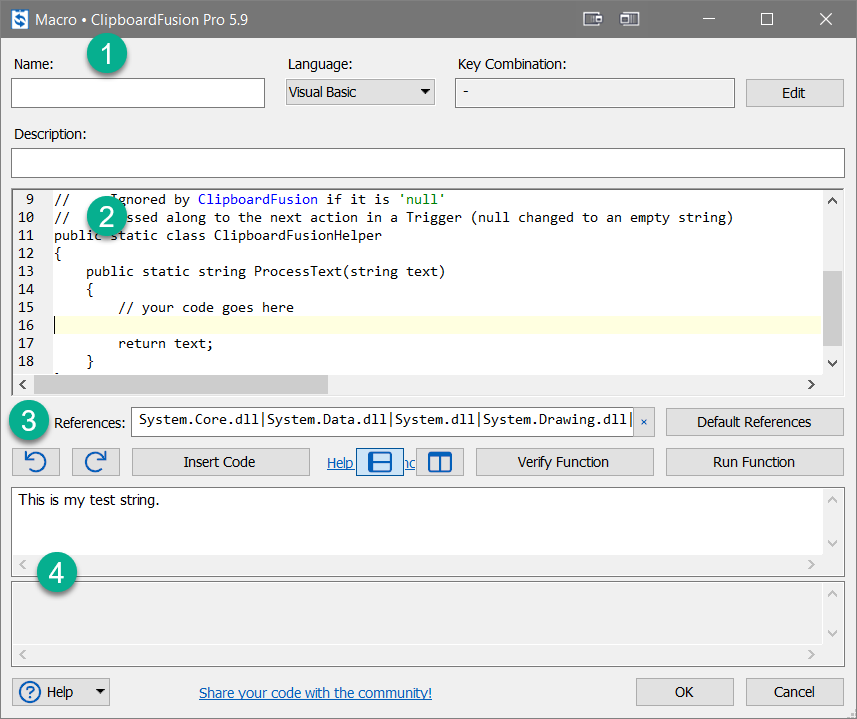
Task: Focus the Description text field
Action: (428, 163)
